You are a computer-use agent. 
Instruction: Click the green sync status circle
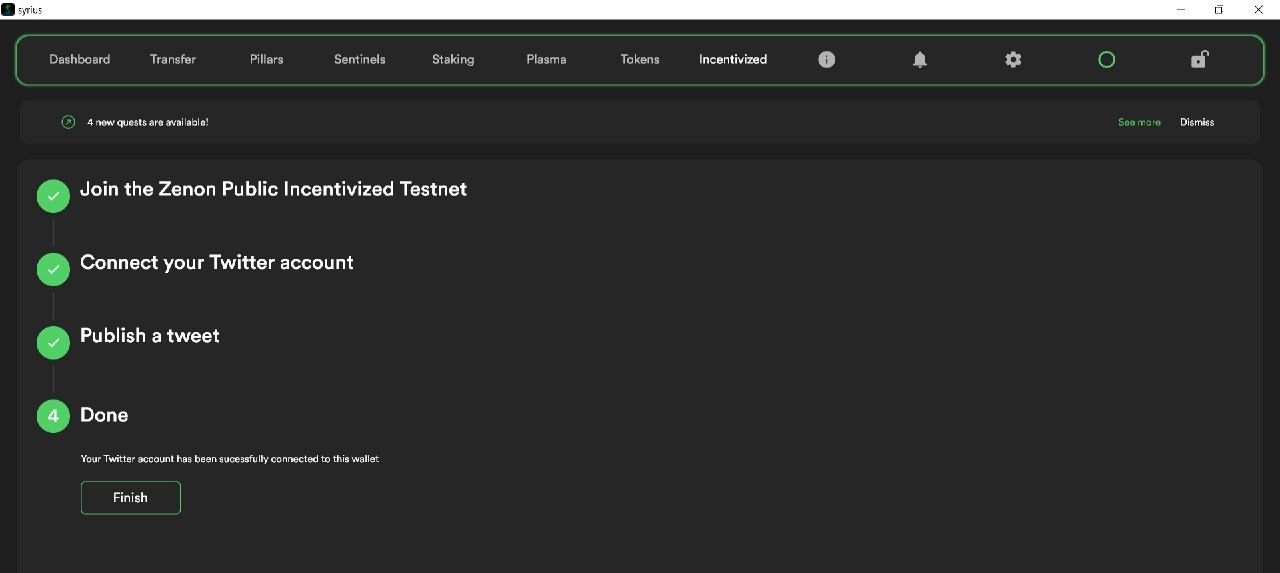pos(1106,60)
